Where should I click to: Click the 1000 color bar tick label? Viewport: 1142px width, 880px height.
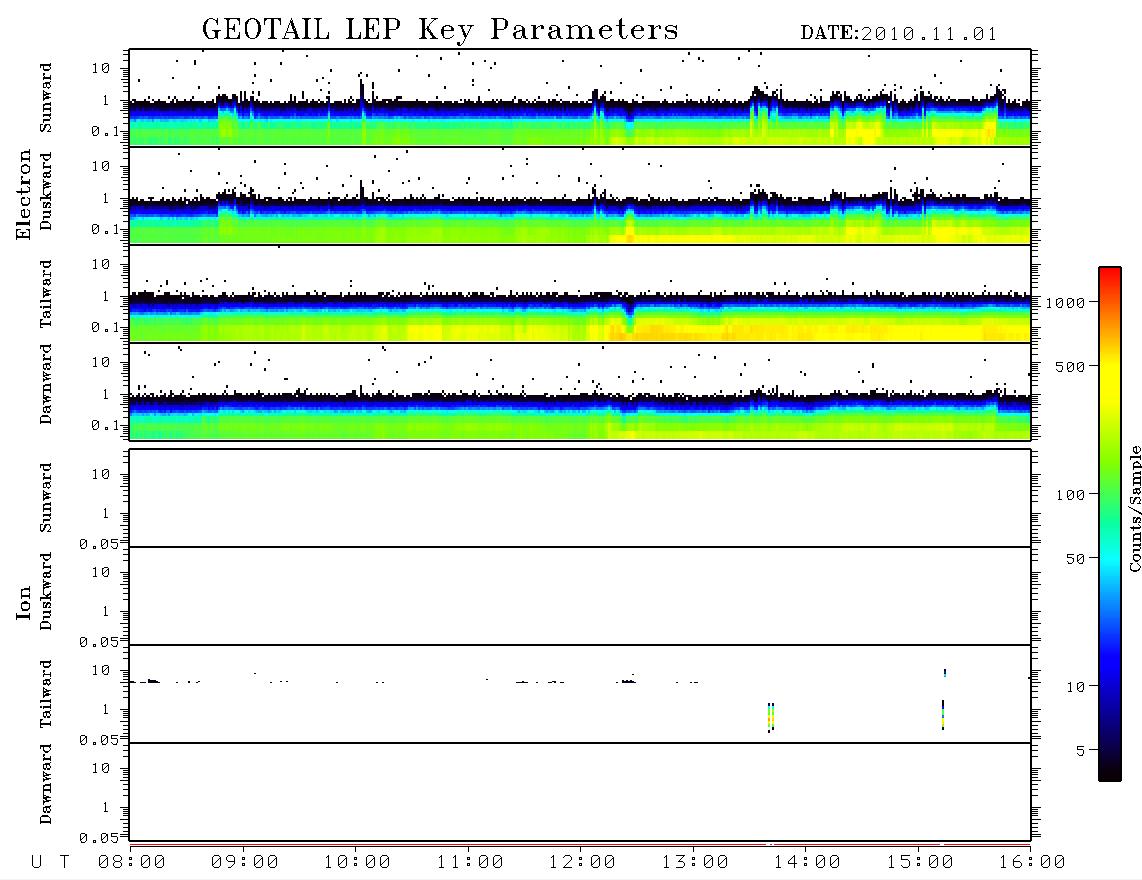point(1066,303)
